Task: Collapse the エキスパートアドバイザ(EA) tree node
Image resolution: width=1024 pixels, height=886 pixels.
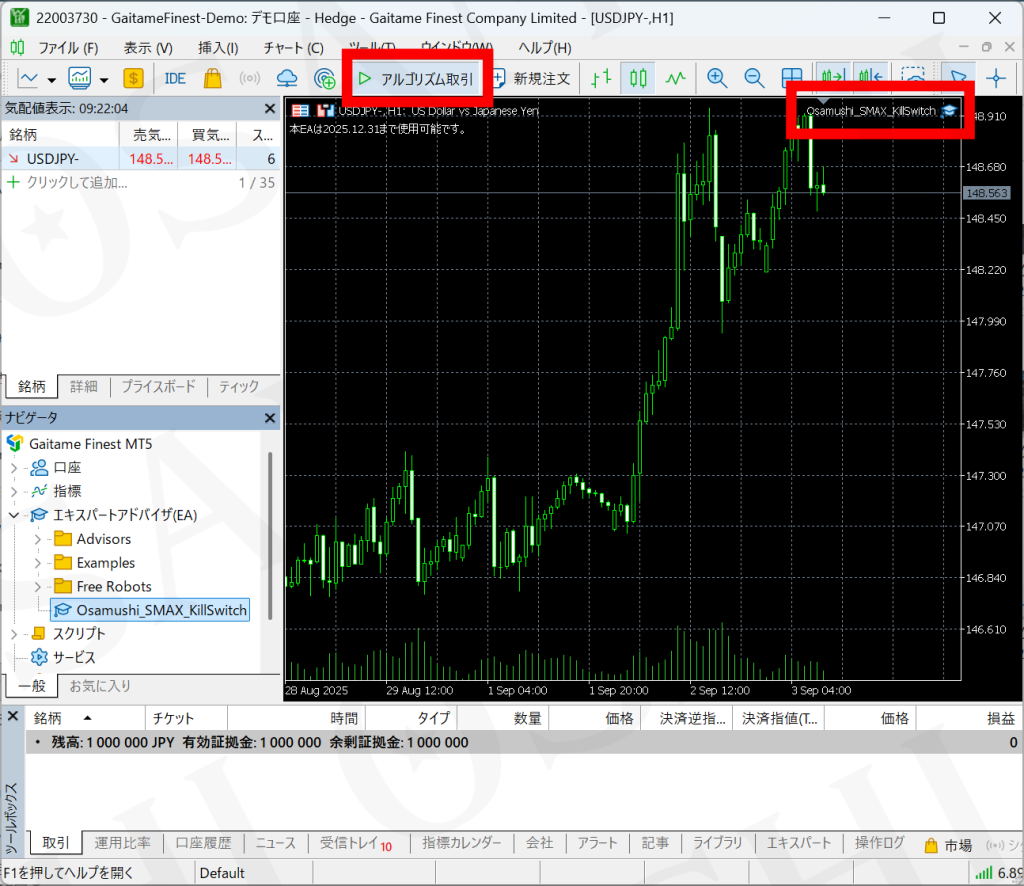Action: click(14, 515)
